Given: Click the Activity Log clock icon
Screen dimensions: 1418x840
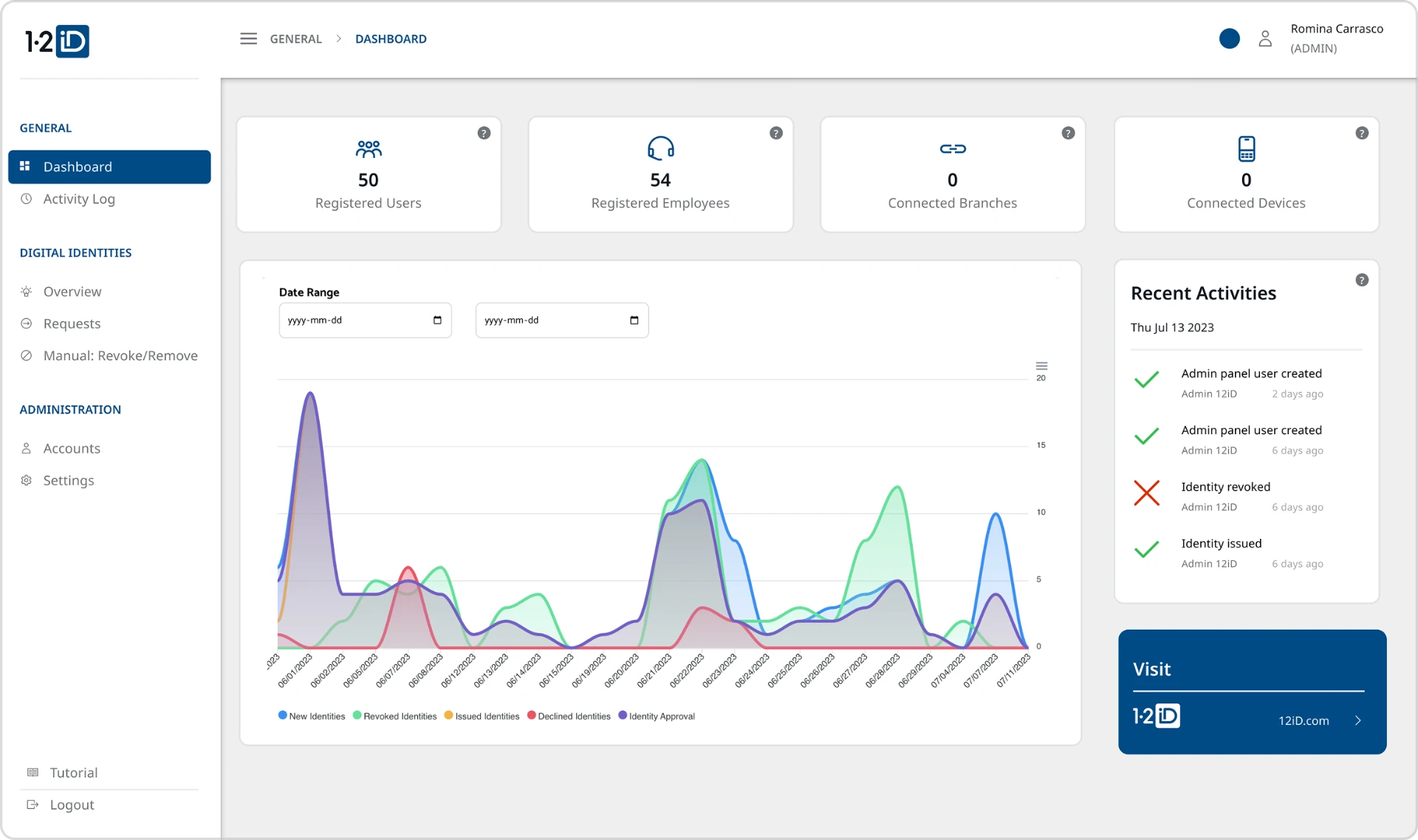Looking at the screenshot, I should tap(27, 199).
